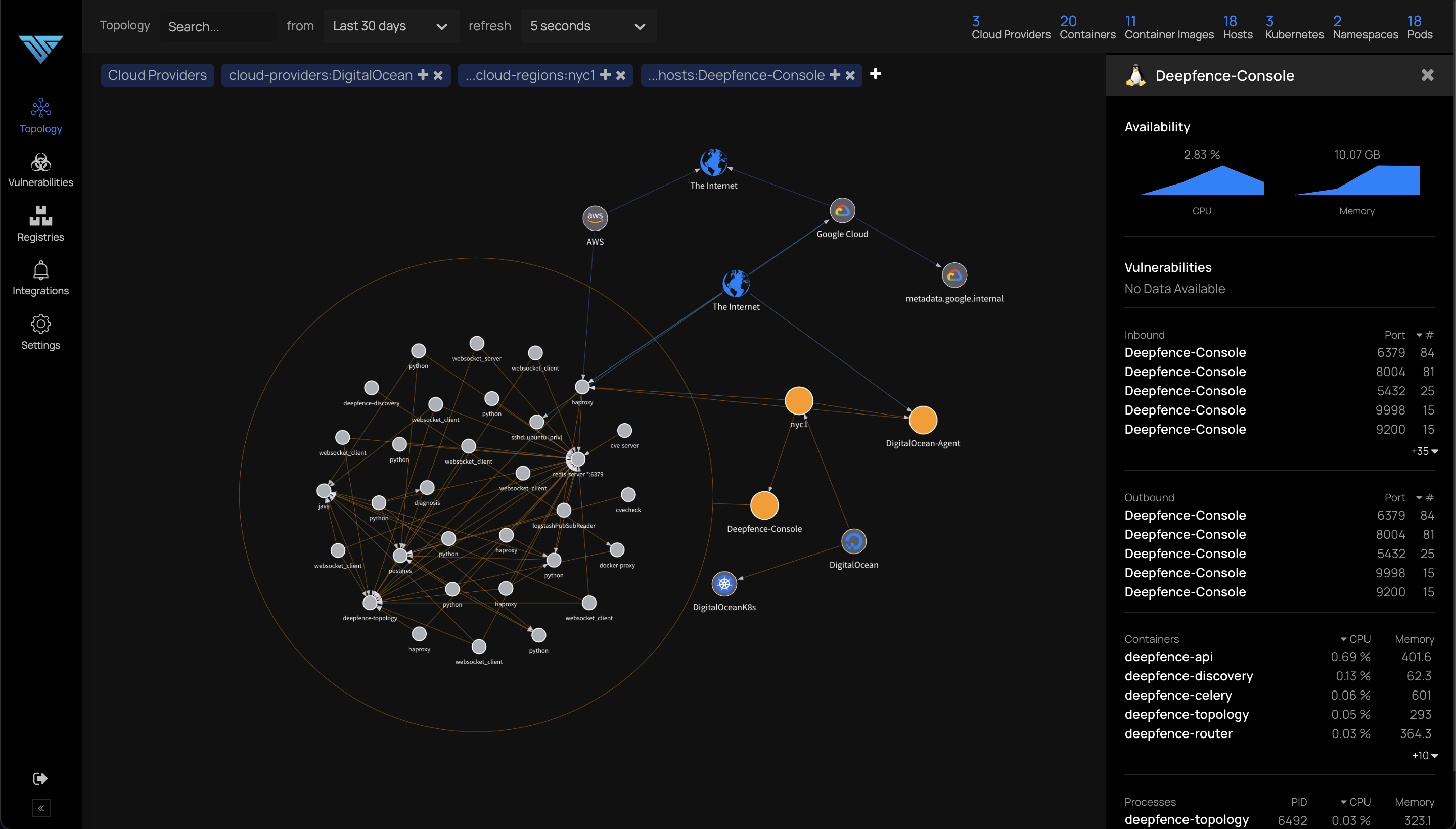Sort Processes table by CPU
1456x829 pixels.
click(x=1356, y=802)
